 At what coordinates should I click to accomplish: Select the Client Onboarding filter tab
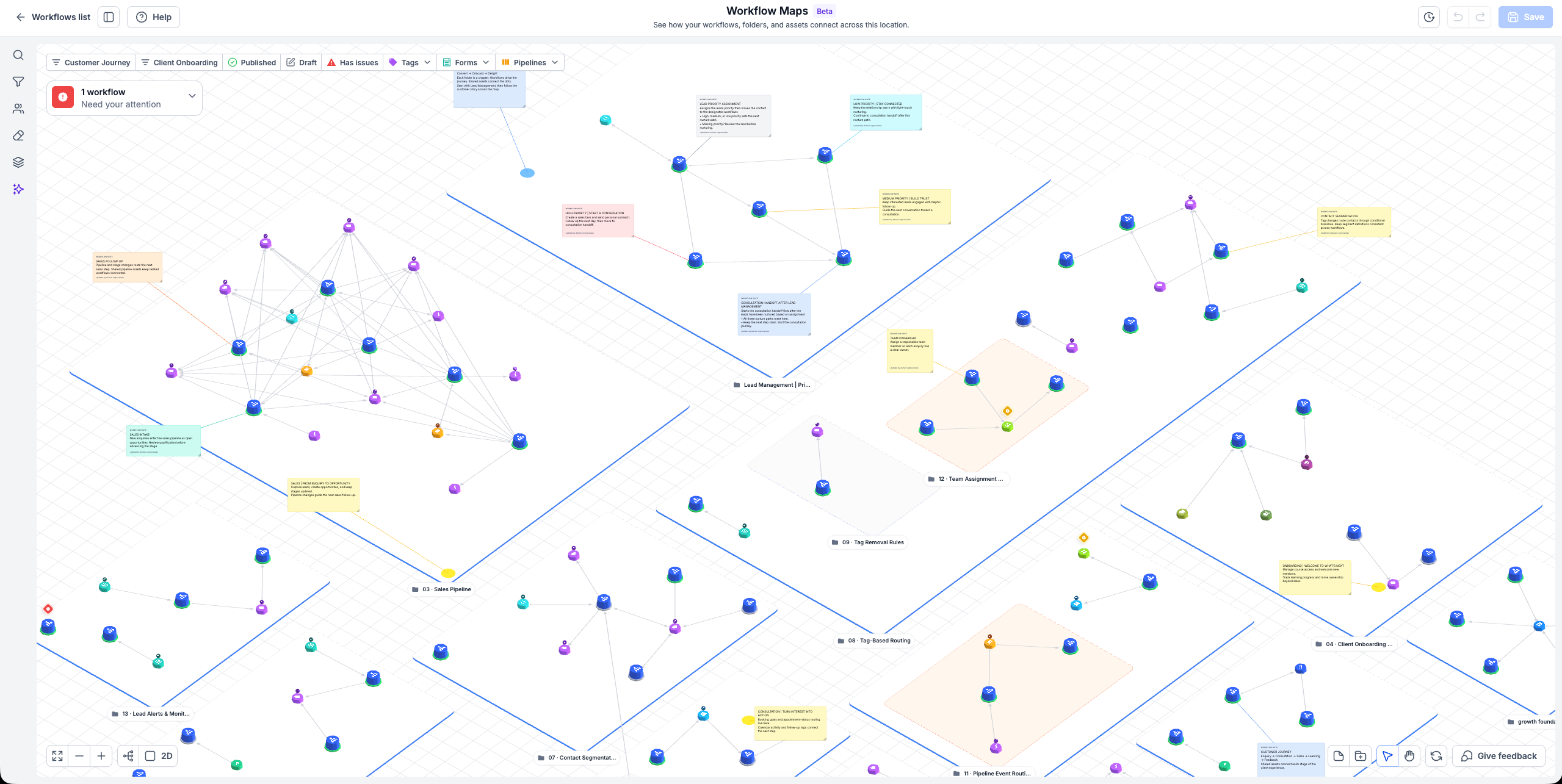point(179,62)
